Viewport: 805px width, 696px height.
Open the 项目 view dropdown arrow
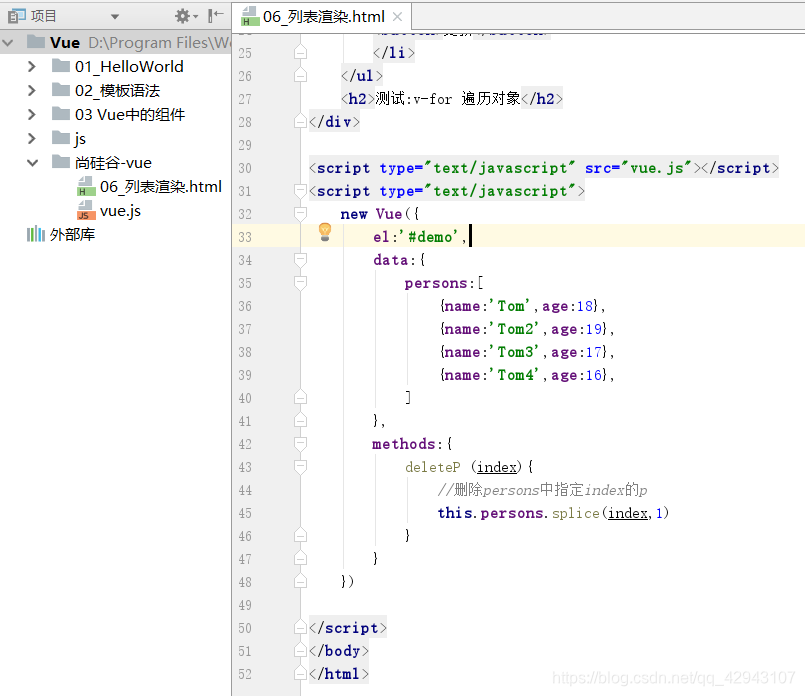pos(115,17)
